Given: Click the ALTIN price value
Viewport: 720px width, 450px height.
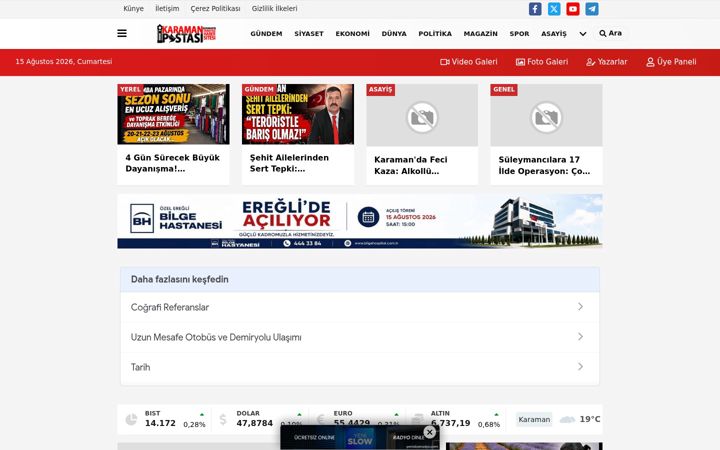Looking at the screenshot, I should coord(450,423).
